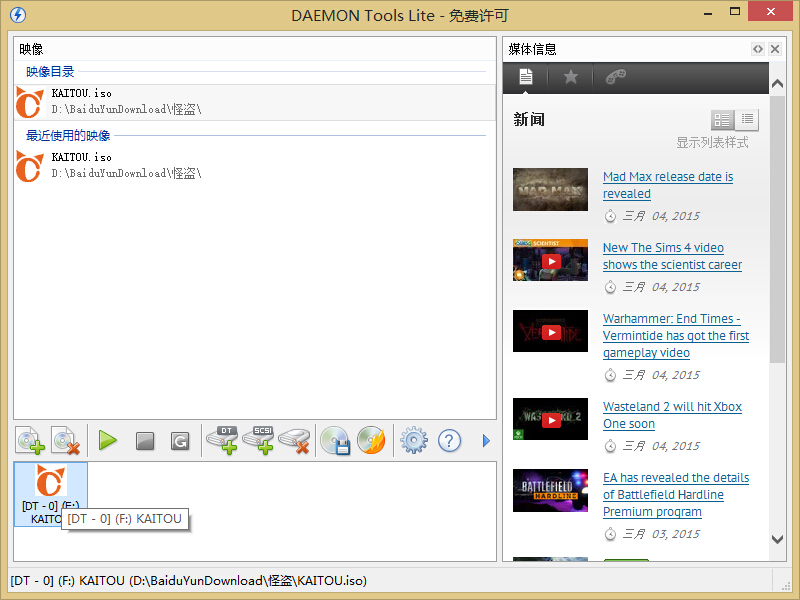Select KAITOU.iso under recently used images
Screen dimensions: 800x600
click(255, 166)
